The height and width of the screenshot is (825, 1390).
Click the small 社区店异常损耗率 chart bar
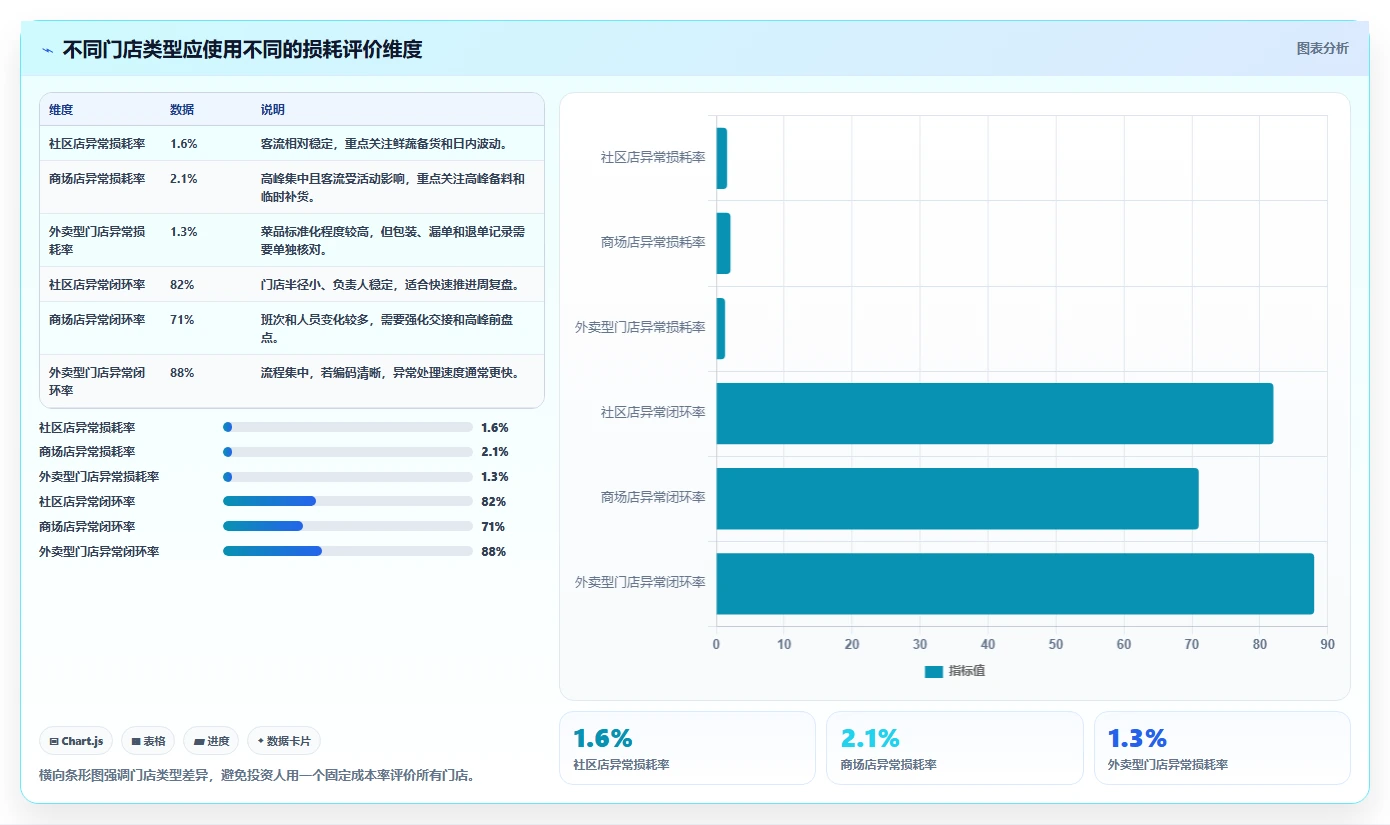(x=721, y=158)
